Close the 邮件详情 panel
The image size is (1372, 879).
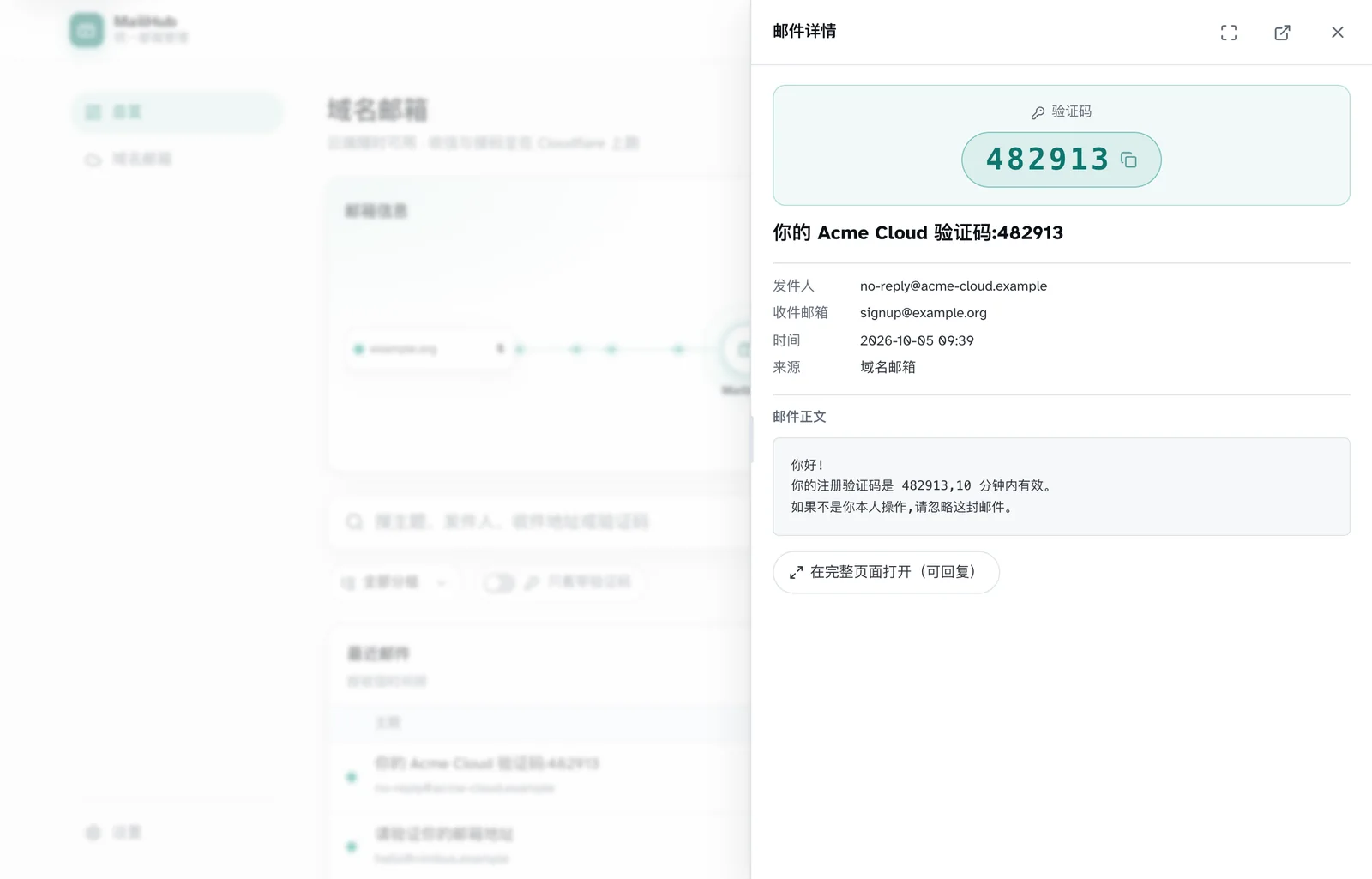1337,33
